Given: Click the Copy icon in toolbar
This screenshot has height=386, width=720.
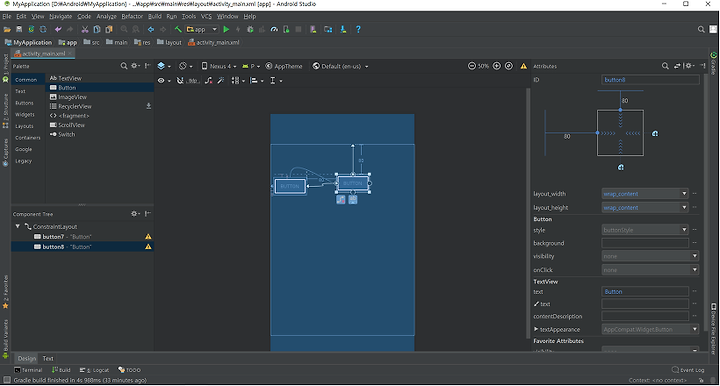Looking at the screenshot, I should click(x=97, y=29).
